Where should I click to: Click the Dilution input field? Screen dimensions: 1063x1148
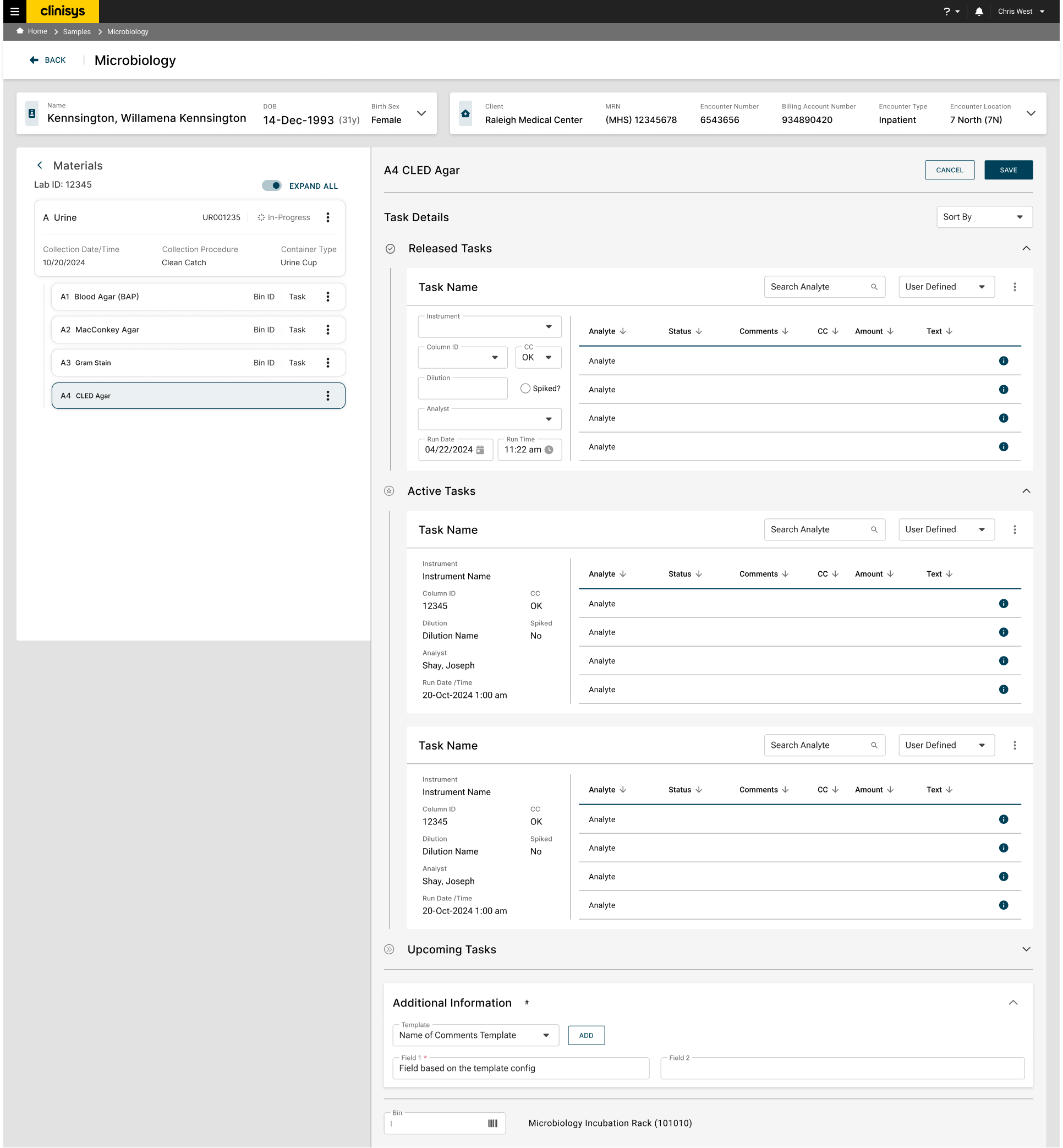pyautogui.click(x=463, y=389)
